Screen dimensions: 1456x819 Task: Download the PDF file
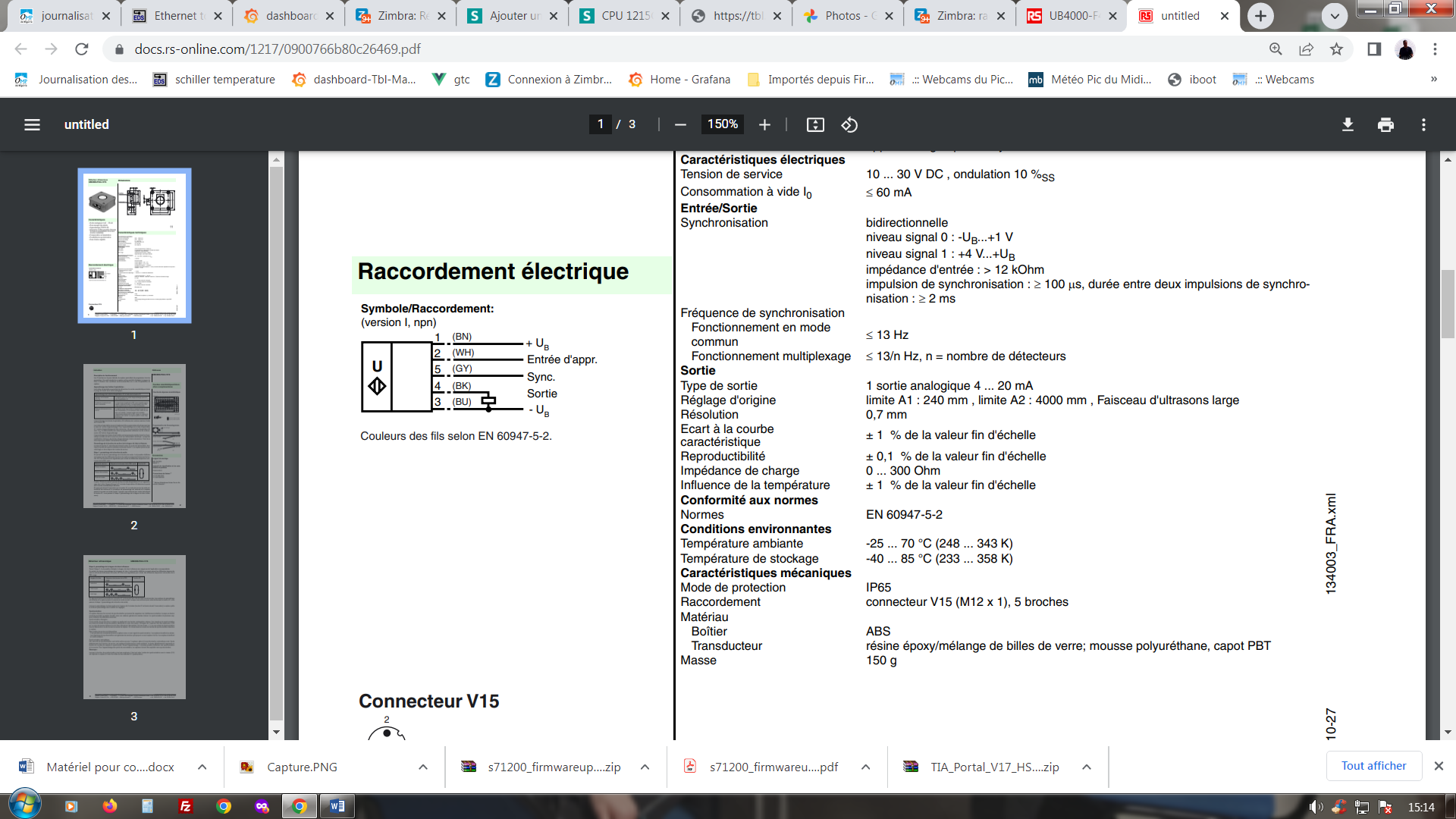[1348, 124]
